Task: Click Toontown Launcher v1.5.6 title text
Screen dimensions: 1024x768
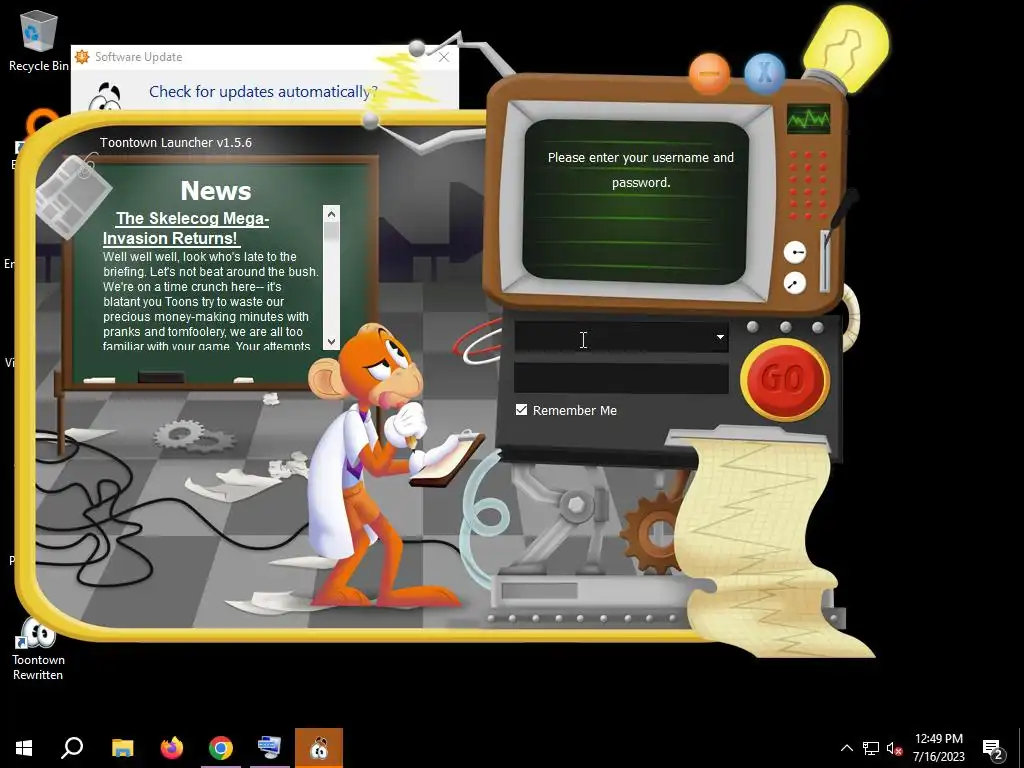Action: coord(176,142)
